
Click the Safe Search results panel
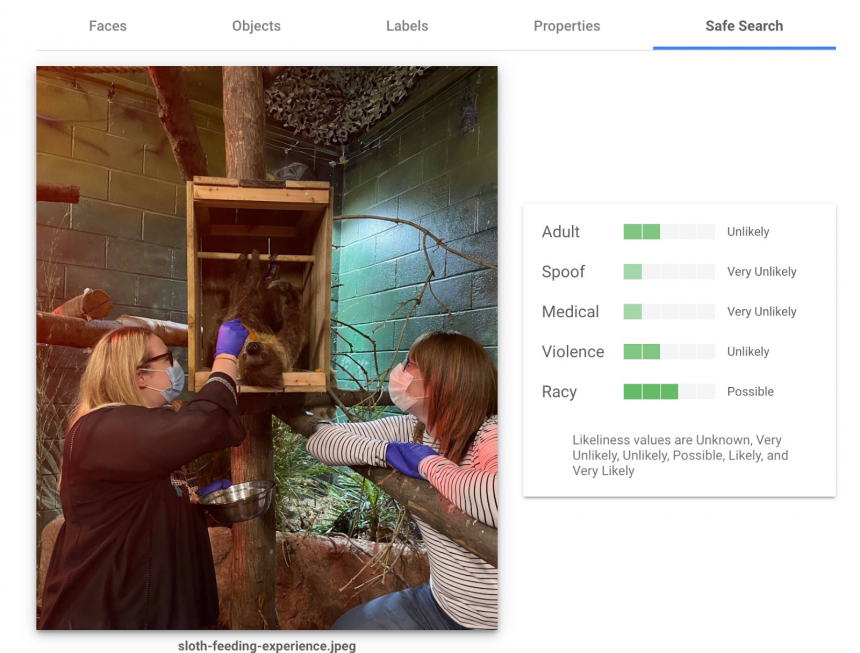coord(679,350)
